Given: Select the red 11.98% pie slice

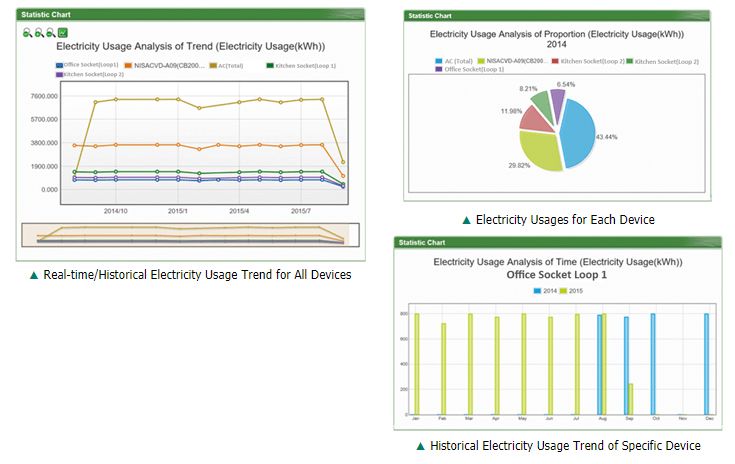Looking at the screenshot, I should (535, 120).
